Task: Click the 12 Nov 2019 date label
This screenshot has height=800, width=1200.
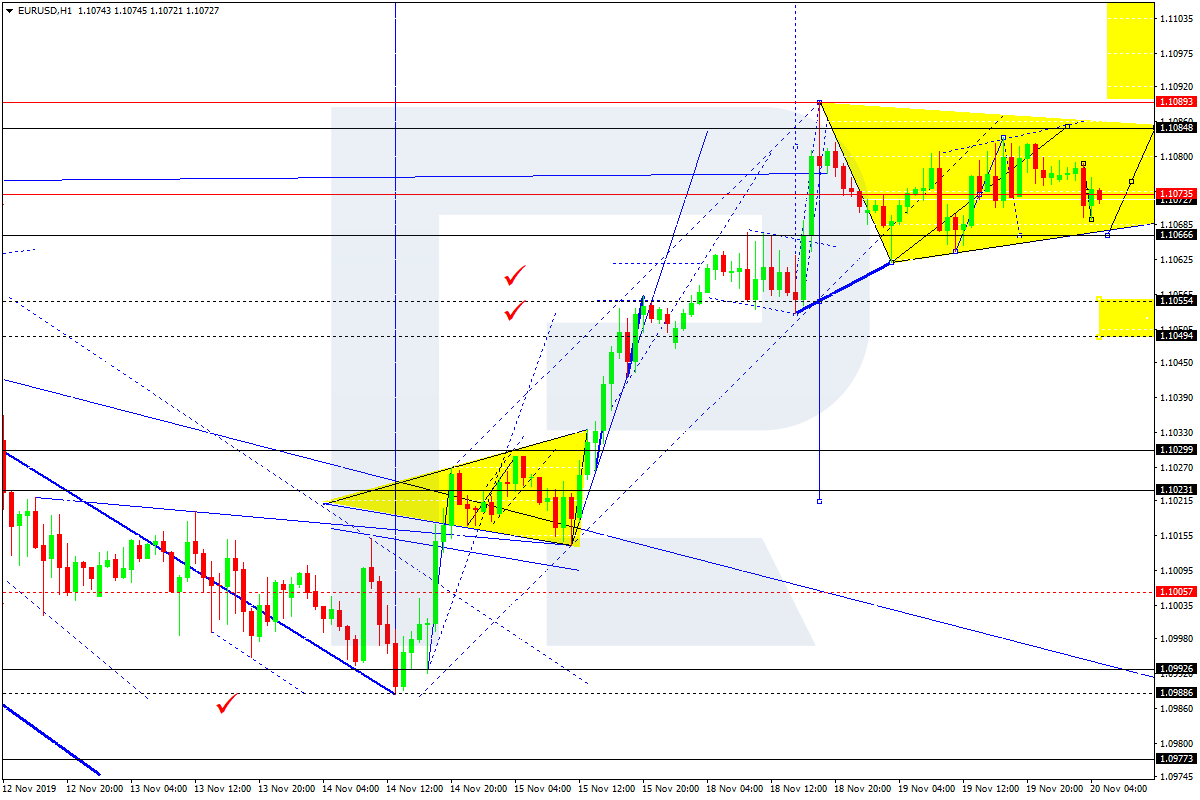Action: point(29,789)
